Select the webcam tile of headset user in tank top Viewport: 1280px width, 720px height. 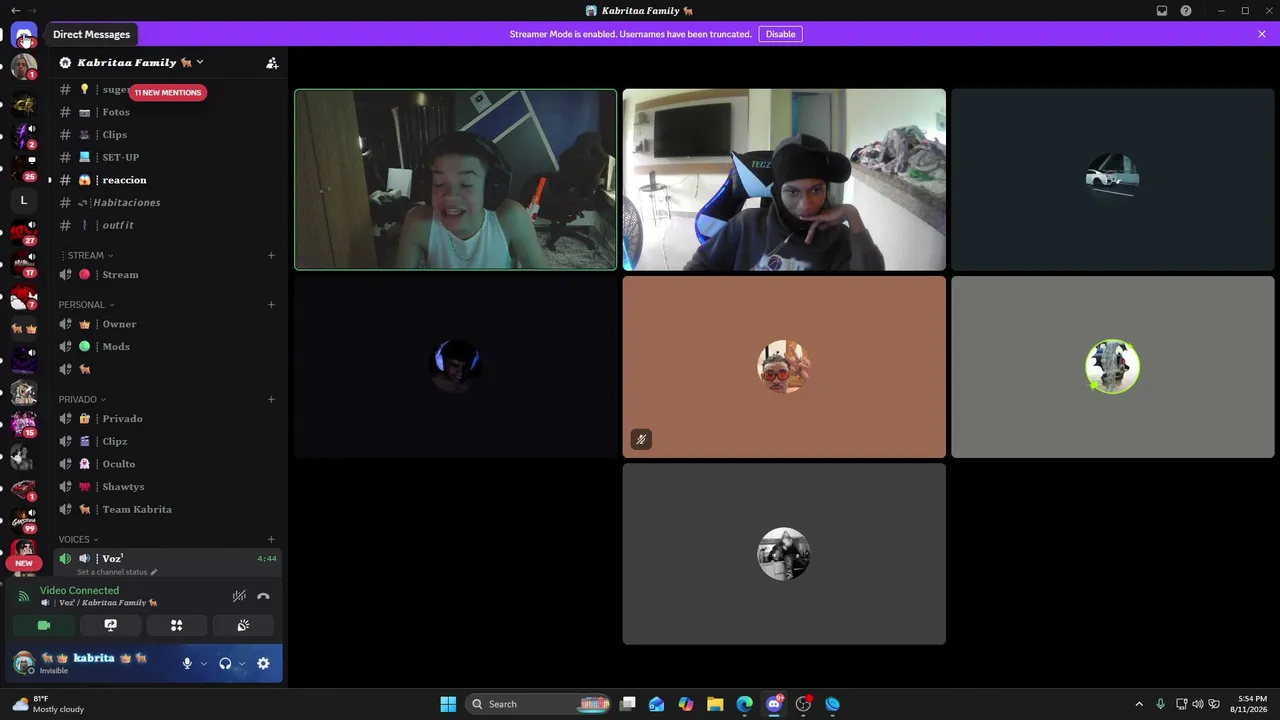tap(456, 180)
